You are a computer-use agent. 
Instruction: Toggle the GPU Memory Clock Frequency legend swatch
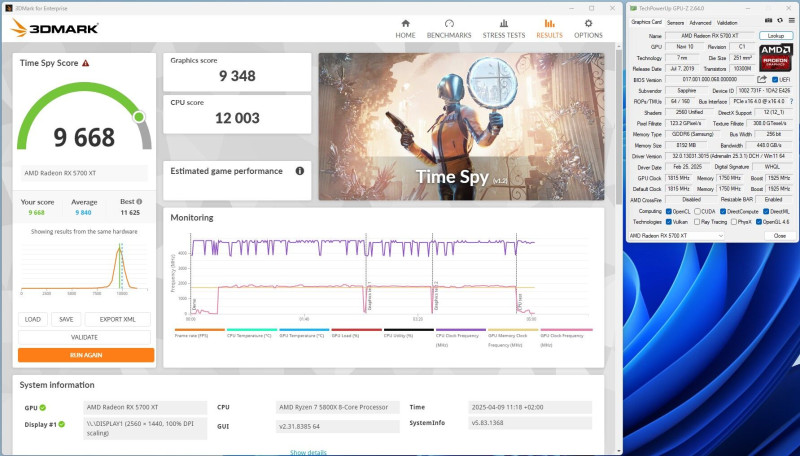pos(513,330)
